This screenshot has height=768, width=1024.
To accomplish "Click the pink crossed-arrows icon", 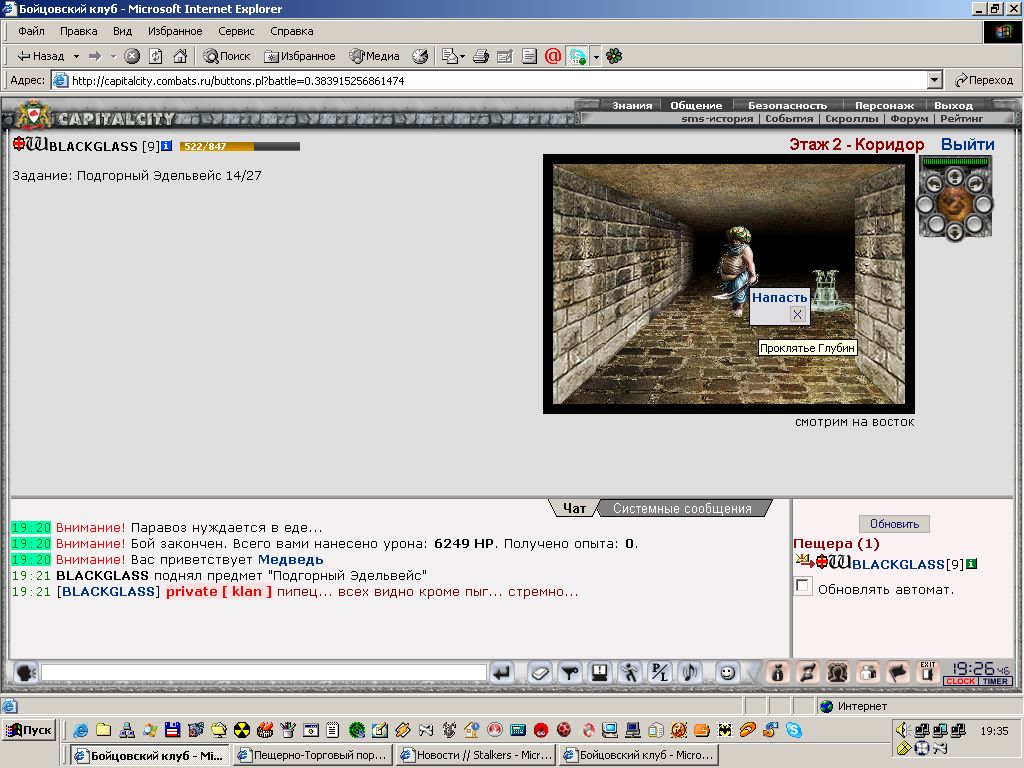I will (x=807, y=672).
